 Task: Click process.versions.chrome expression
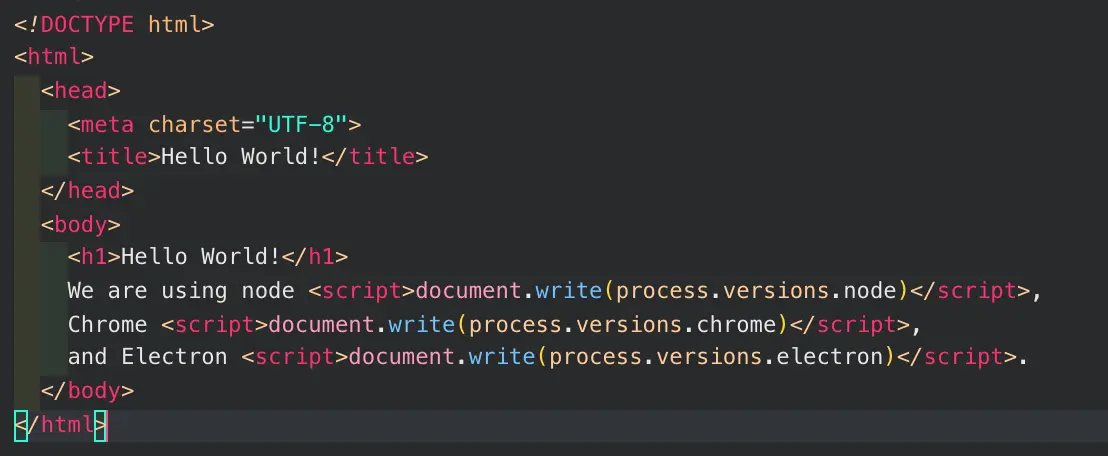click(623, 325)
